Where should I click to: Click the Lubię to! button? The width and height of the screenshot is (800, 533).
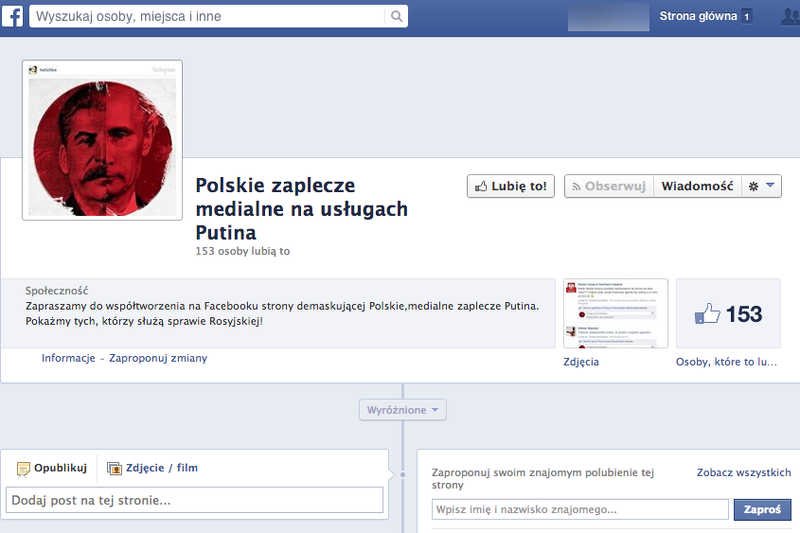coord(510,186)
